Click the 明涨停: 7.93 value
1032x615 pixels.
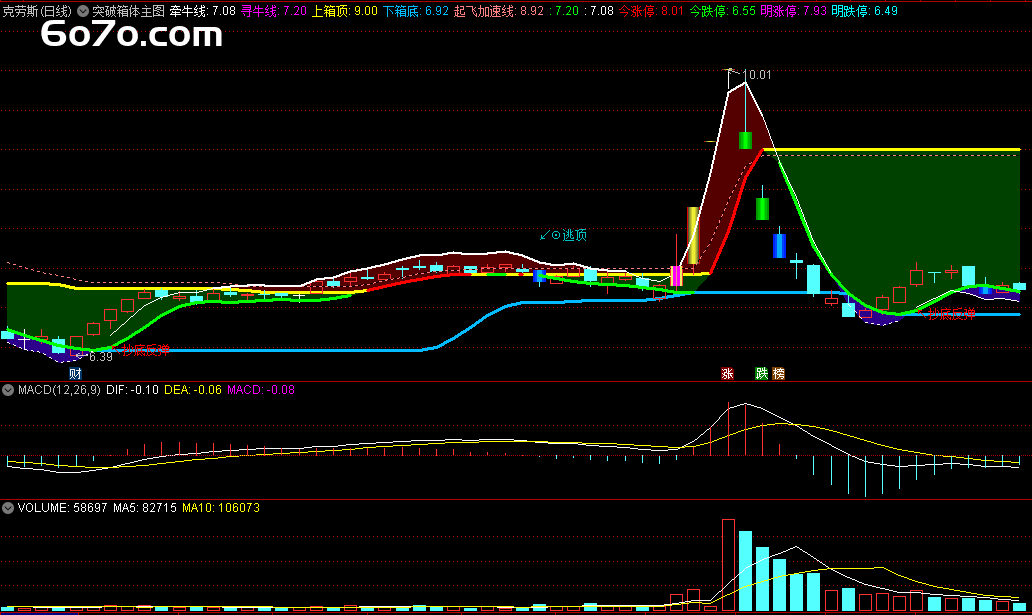click(793, 11)
